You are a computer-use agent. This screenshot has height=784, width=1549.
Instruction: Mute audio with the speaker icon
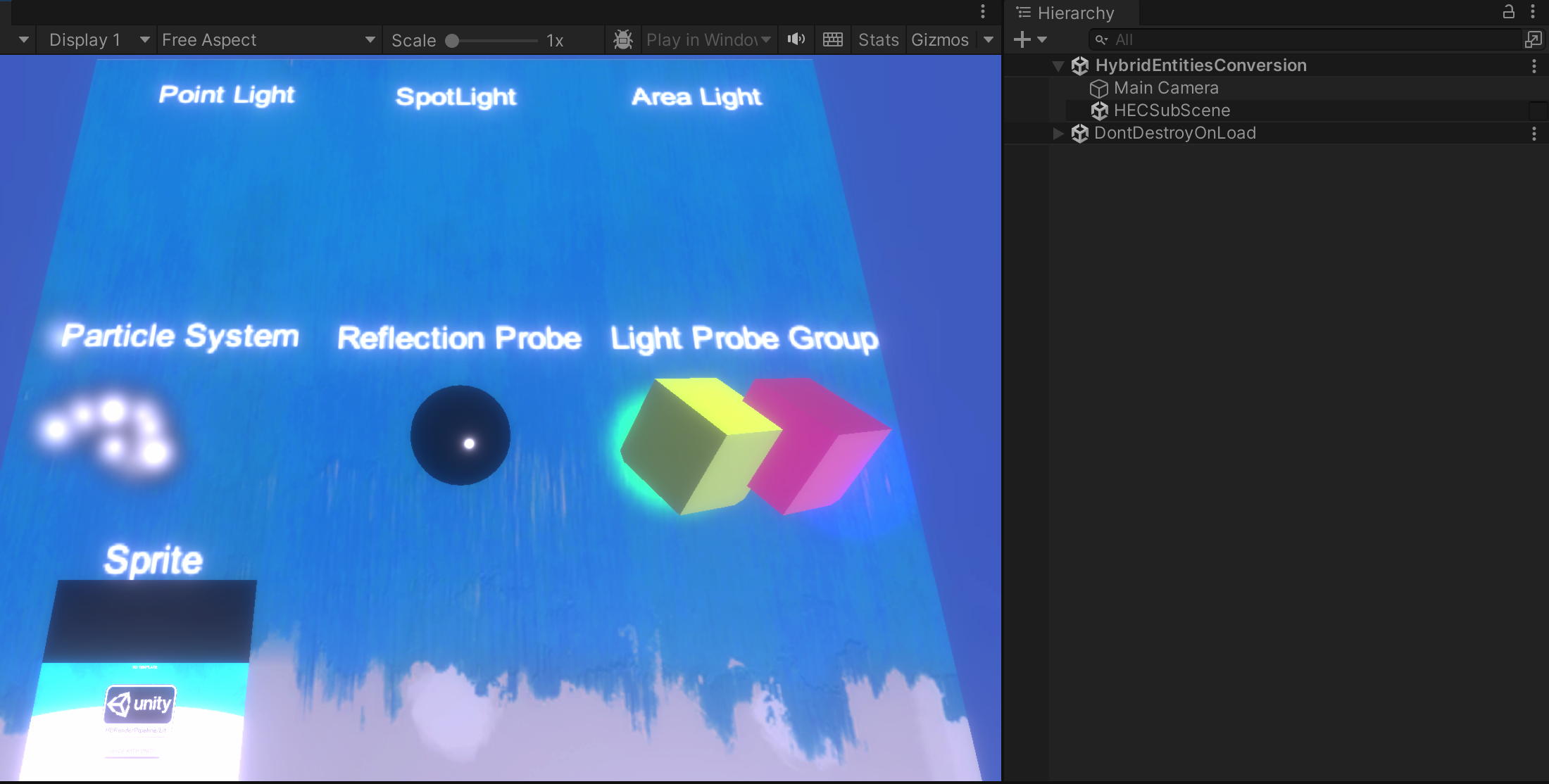(796, 39)
